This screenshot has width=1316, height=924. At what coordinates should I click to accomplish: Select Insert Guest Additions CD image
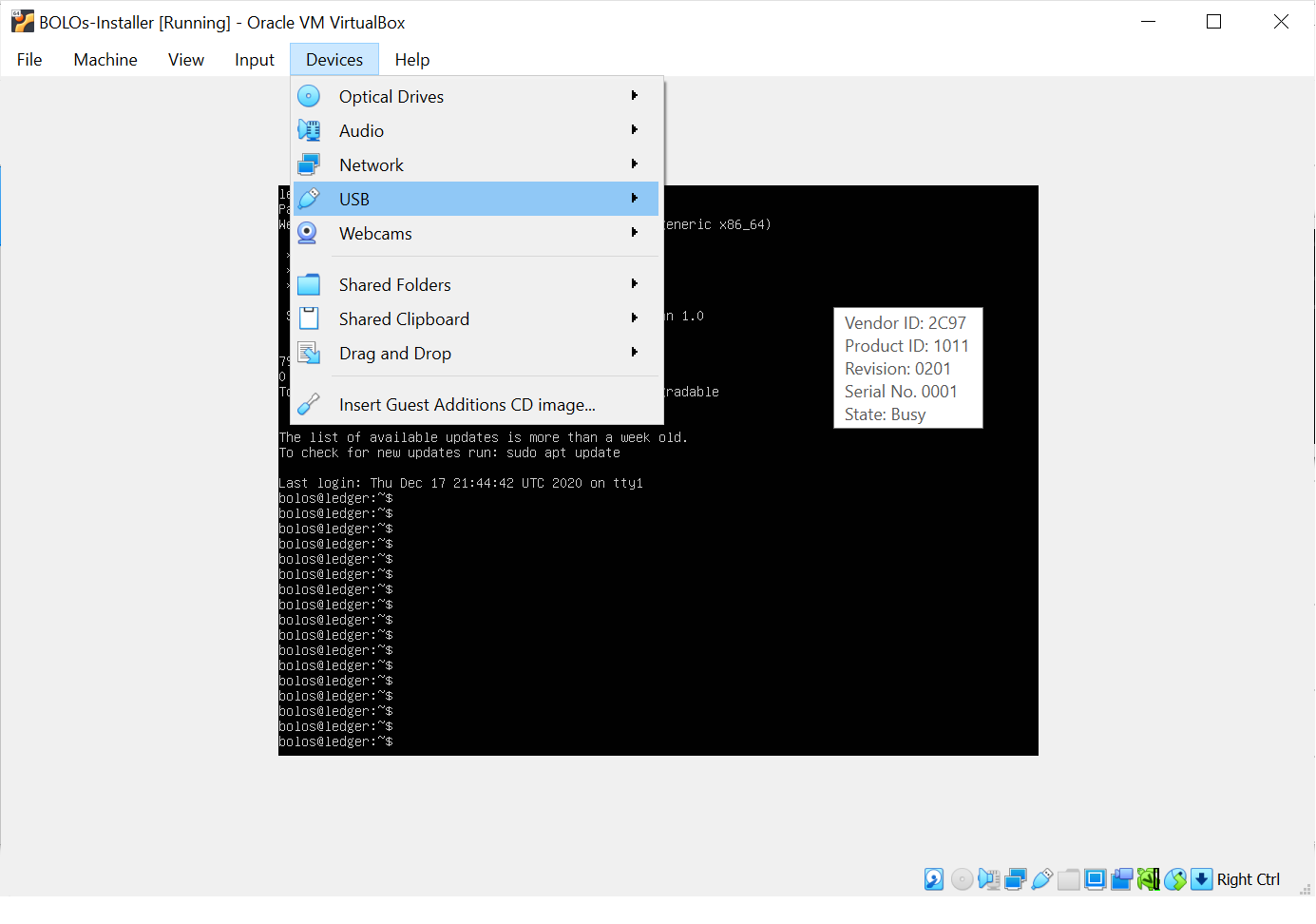pyautogui.click(x=467, y=404)
